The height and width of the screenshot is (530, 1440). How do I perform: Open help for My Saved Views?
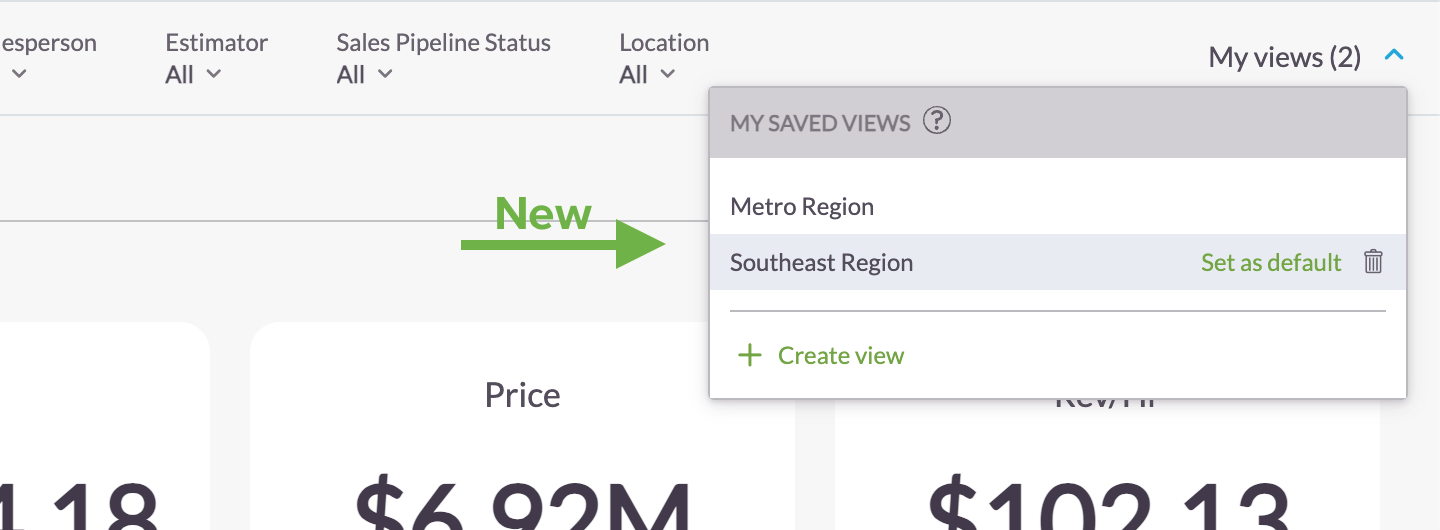click(936, 122)
